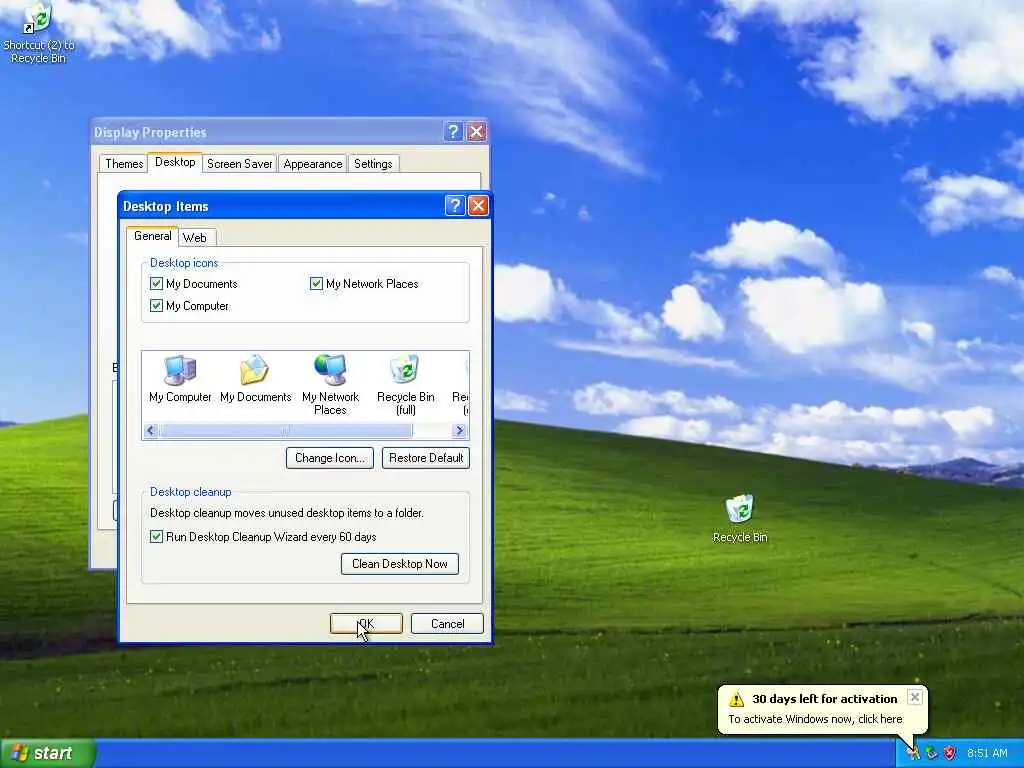This screenshot has height=768, width=1024.
Task: Click the network connection tray icon
Action: point(931,753)
